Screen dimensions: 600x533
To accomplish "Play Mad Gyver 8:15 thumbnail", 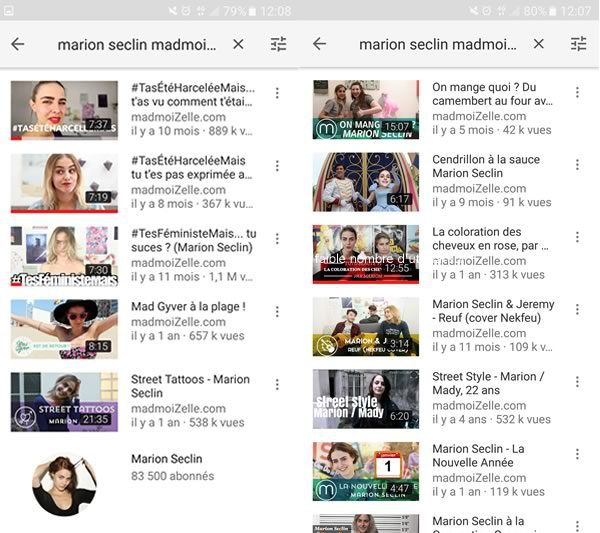I will [64, 329].
